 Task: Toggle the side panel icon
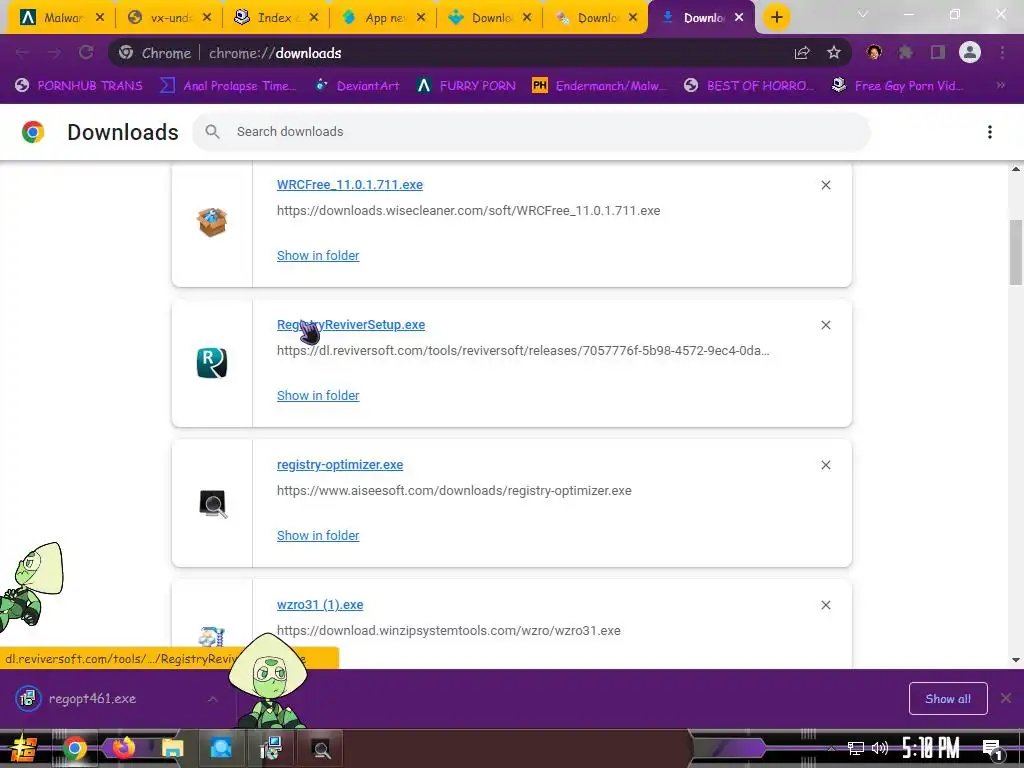[x=938, y=53]
